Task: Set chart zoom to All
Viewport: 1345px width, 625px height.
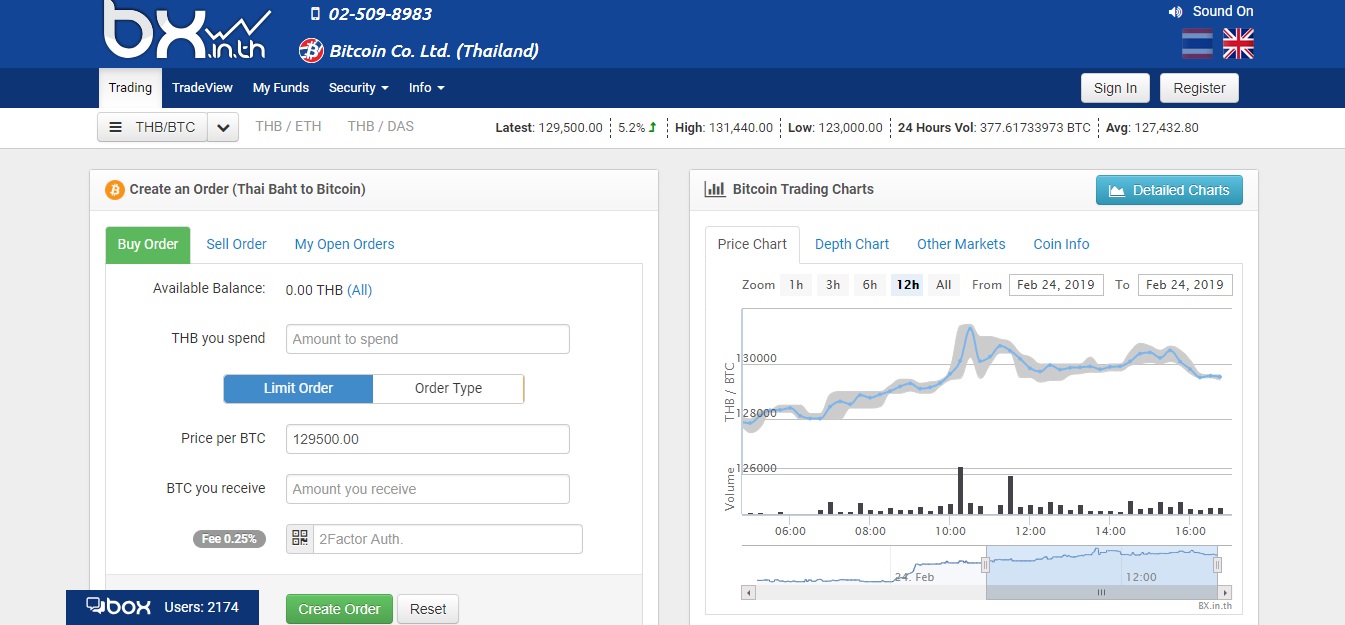Action: 943,285
